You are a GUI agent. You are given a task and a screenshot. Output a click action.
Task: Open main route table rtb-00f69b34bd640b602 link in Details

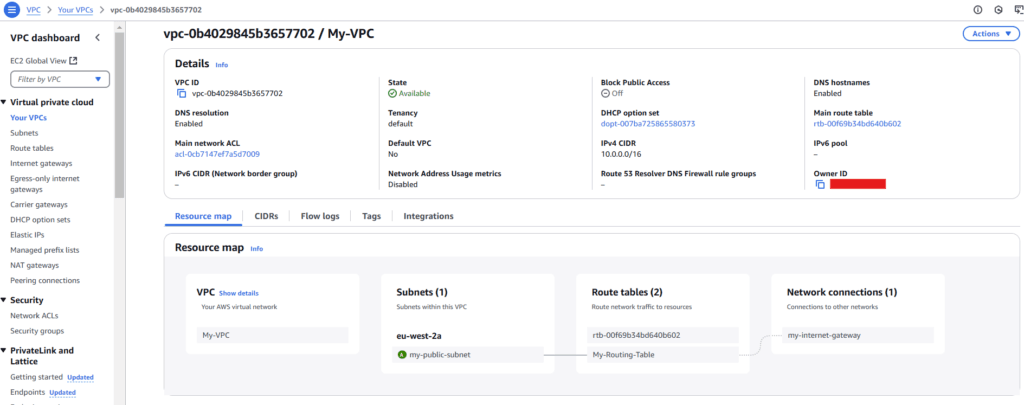[x=857, y=123]
